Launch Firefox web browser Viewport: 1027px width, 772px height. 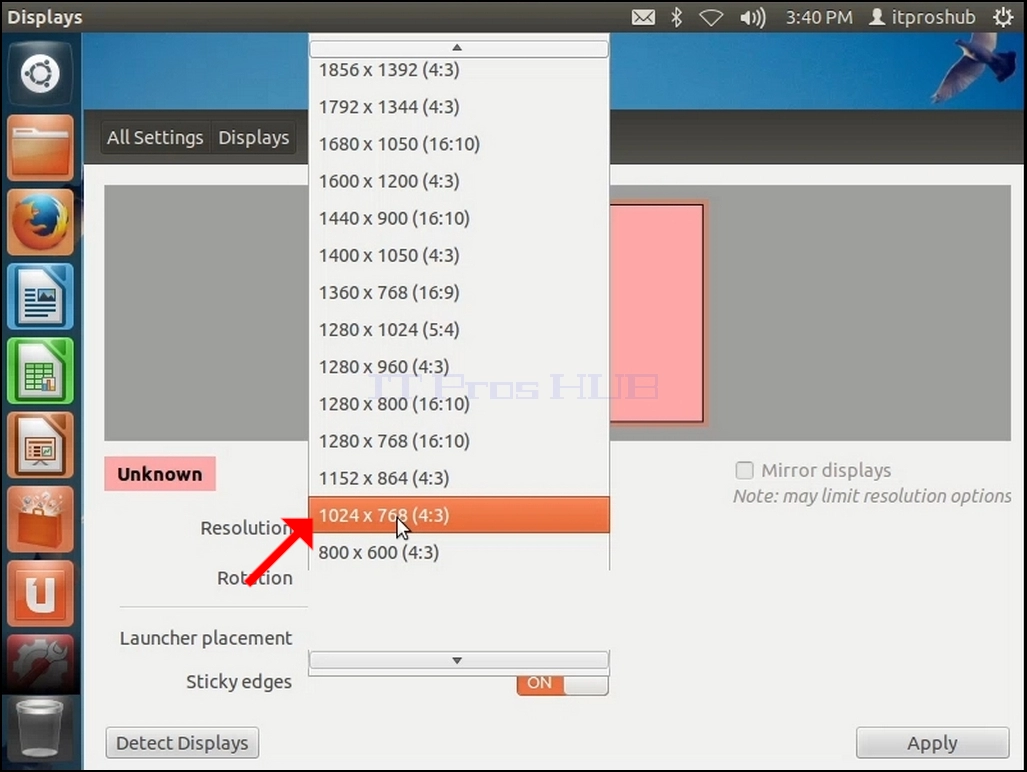[41, 222]
